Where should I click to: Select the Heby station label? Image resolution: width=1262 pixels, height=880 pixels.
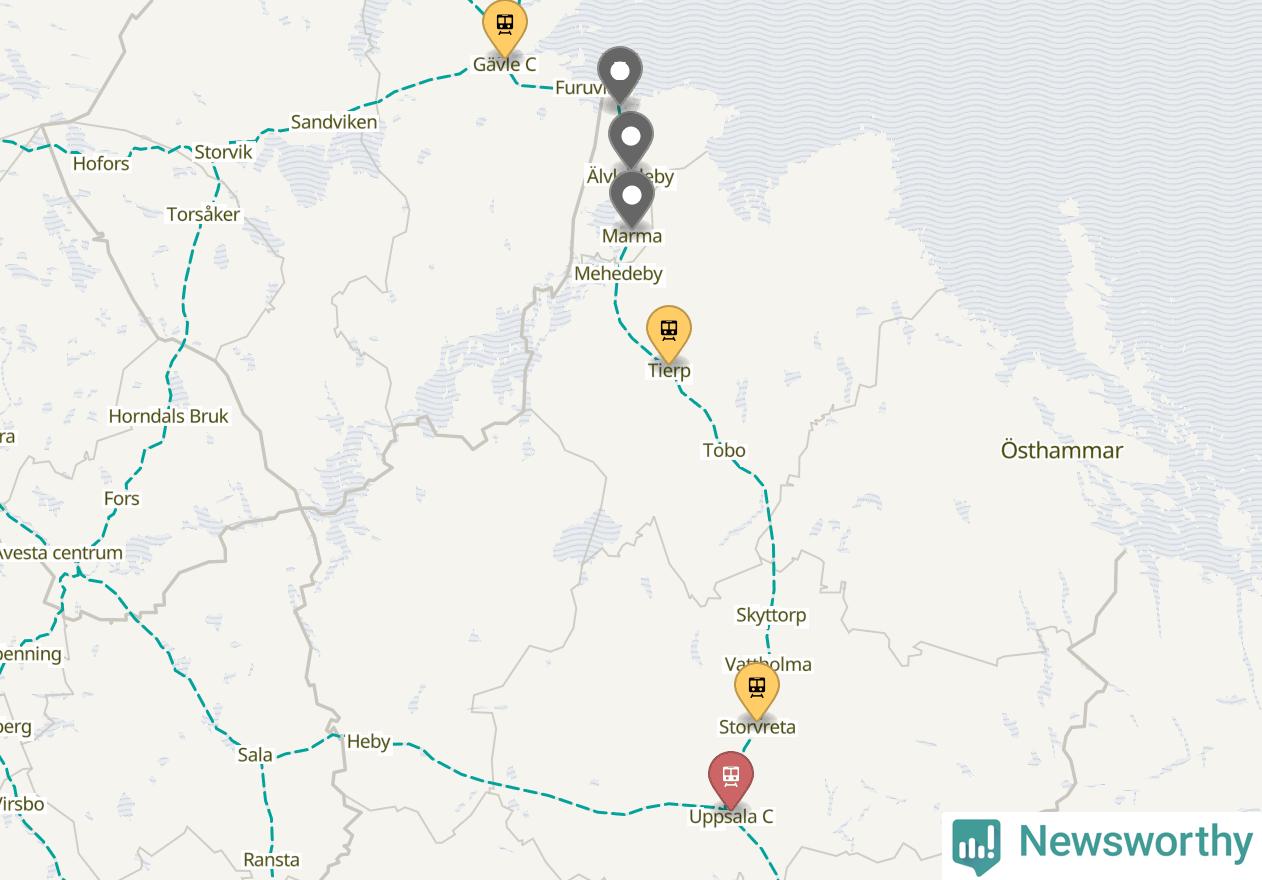(x=368, y=742)
